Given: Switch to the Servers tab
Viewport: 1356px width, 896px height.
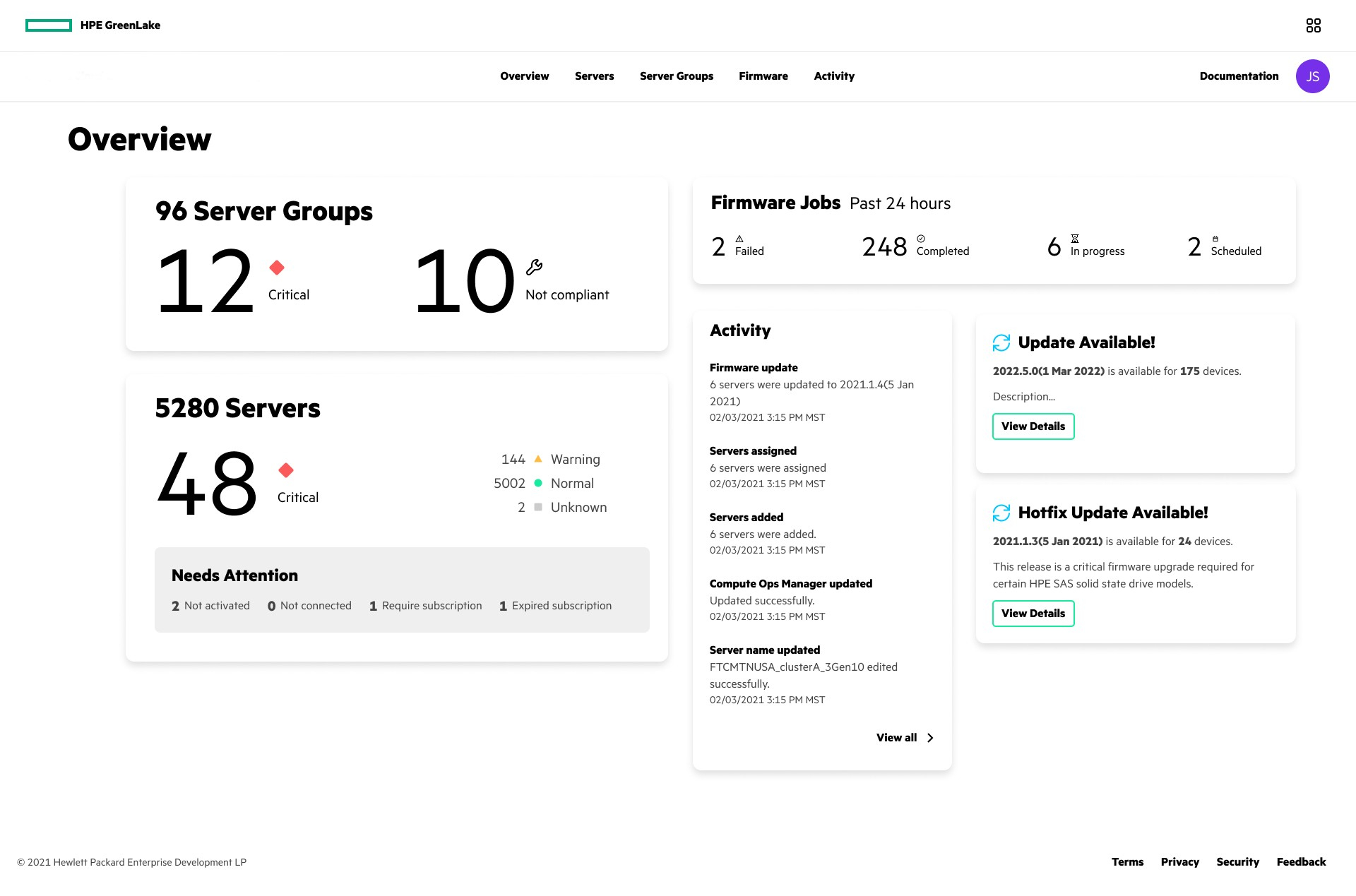Looking at the screenshot, I should 594,76.
